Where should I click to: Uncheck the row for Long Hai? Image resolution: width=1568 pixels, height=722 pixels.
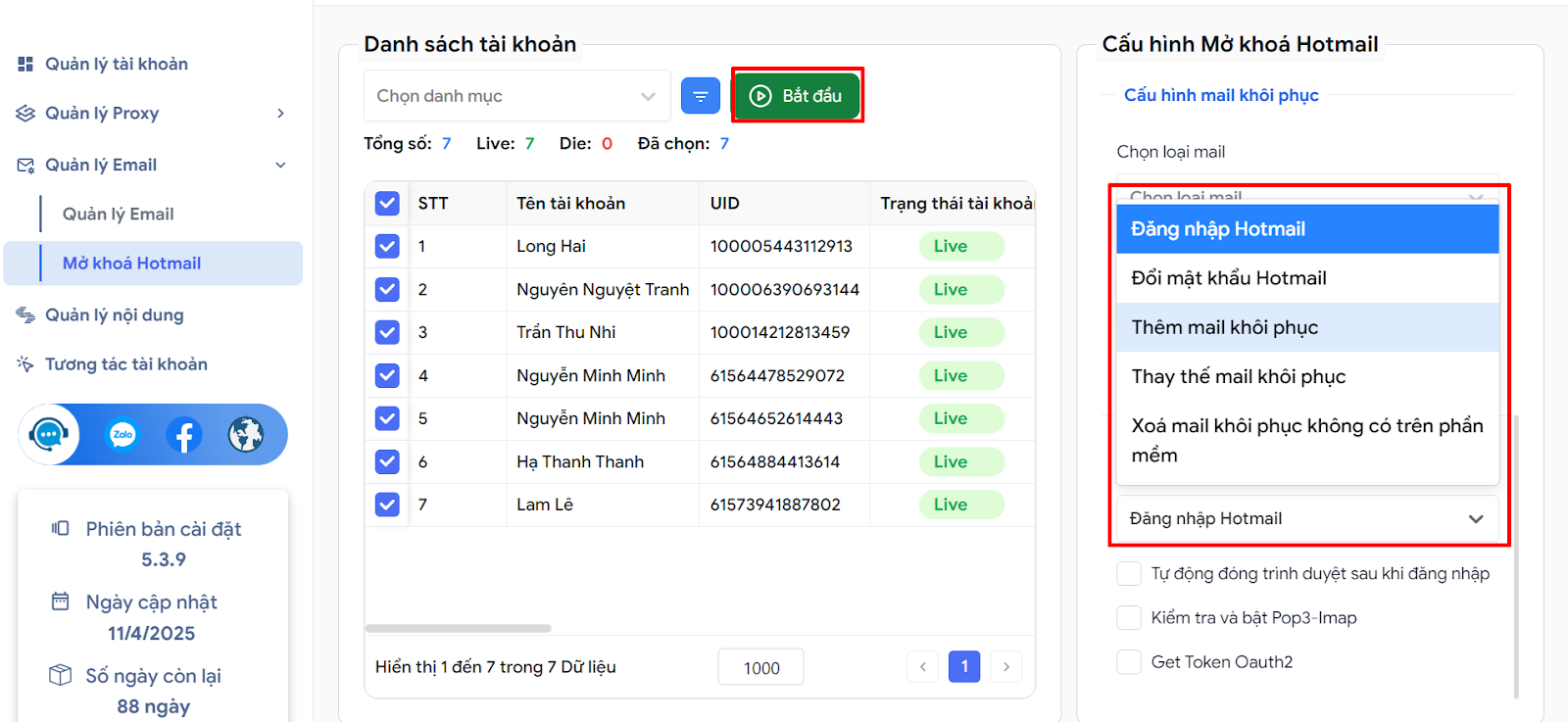(x=387, y=246)
